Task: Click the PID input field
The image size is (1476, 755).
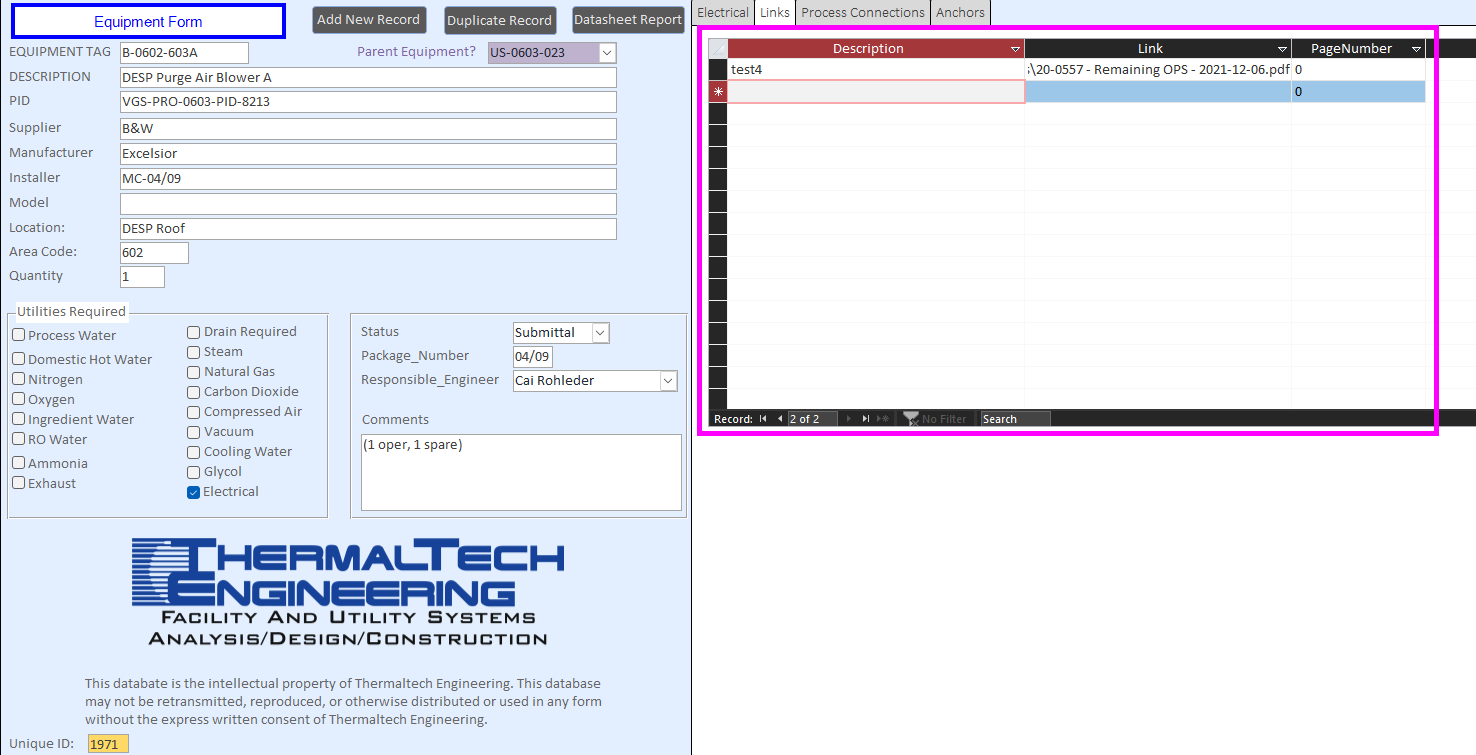Action: pyautogui.click(x=368, y=102)
